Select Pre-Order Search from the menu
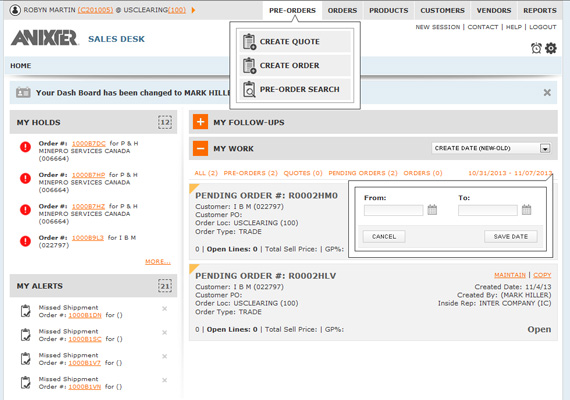The image size is (570, 400). point(295,89)
